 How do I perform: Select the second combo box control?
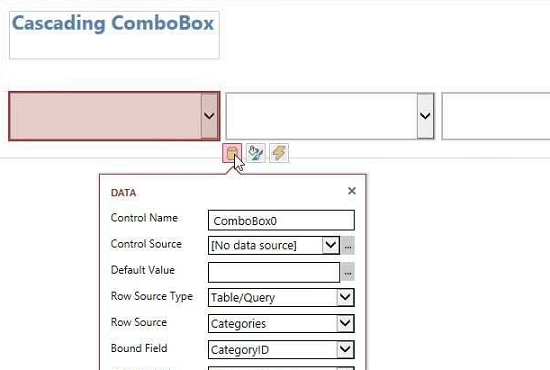[330, 116]
